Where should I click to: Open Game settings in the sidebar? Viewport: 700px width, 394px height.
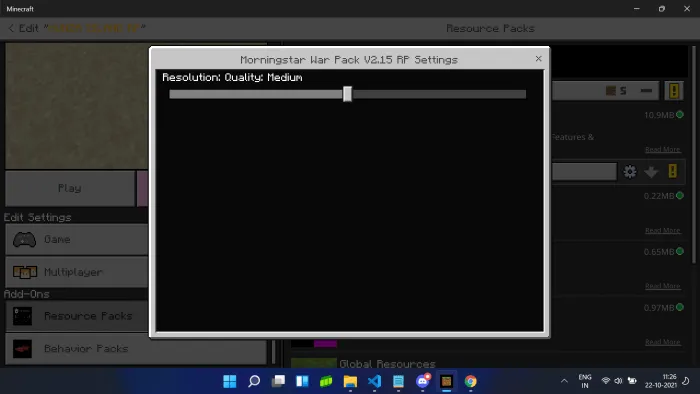(77, 240)
